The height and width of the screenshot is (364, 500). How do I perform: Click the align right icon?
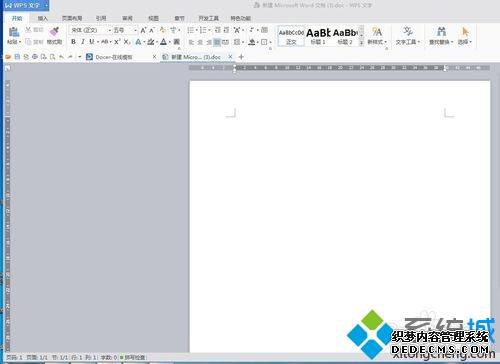click(x=208, y=42)
